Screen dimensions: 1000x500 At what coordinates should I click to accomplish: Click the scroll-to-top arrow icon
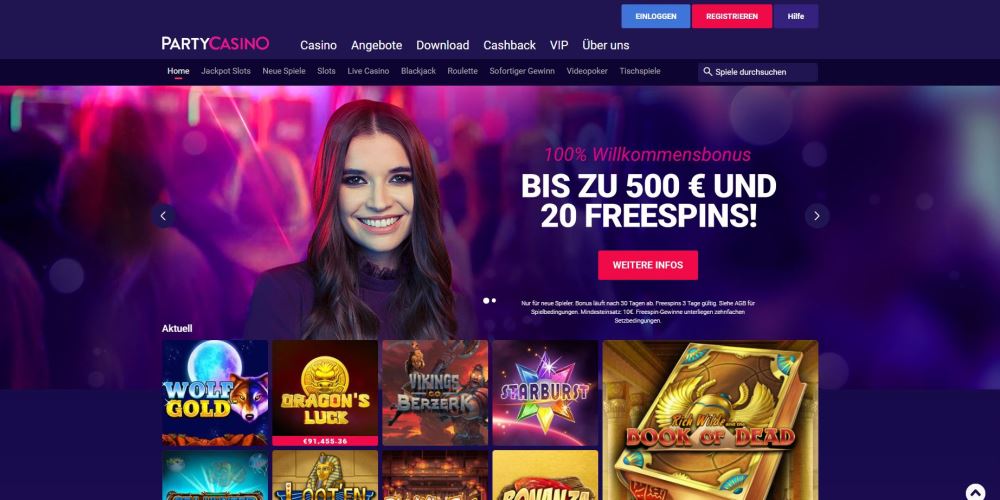[975, 493]
